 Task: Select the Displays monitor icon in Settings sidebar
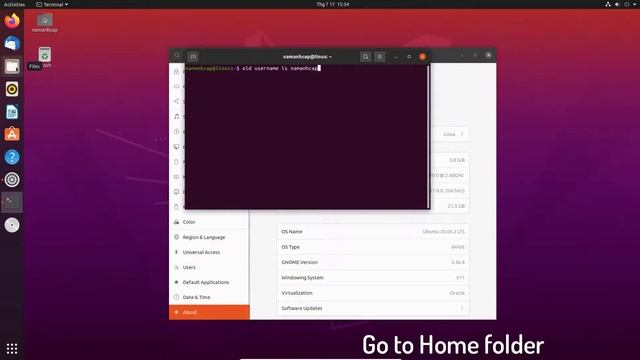coord(176,147)
